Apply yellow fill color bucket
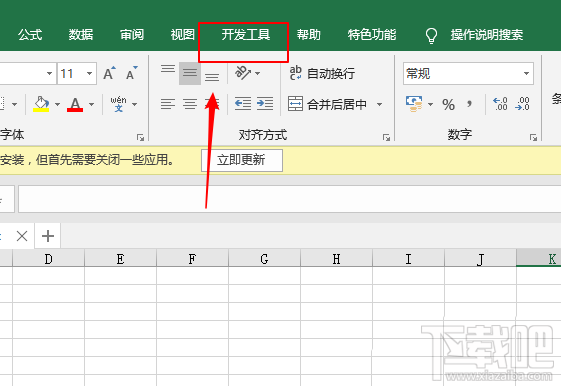The height and width of the screenshot is (386, 561). pos(41,104)
